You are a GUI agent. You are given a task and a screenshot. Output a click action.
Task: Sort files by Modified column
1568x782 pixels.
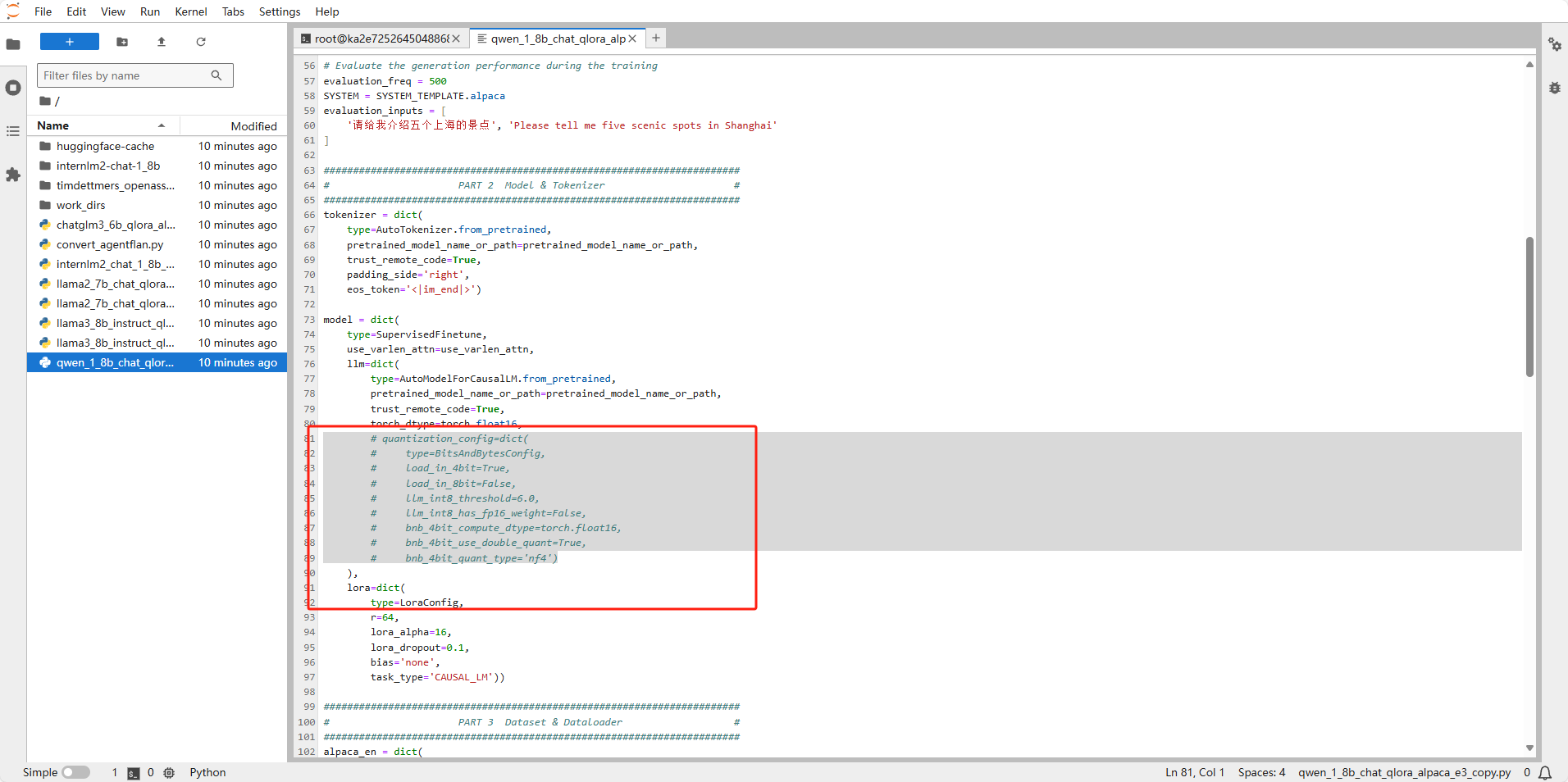253,126
